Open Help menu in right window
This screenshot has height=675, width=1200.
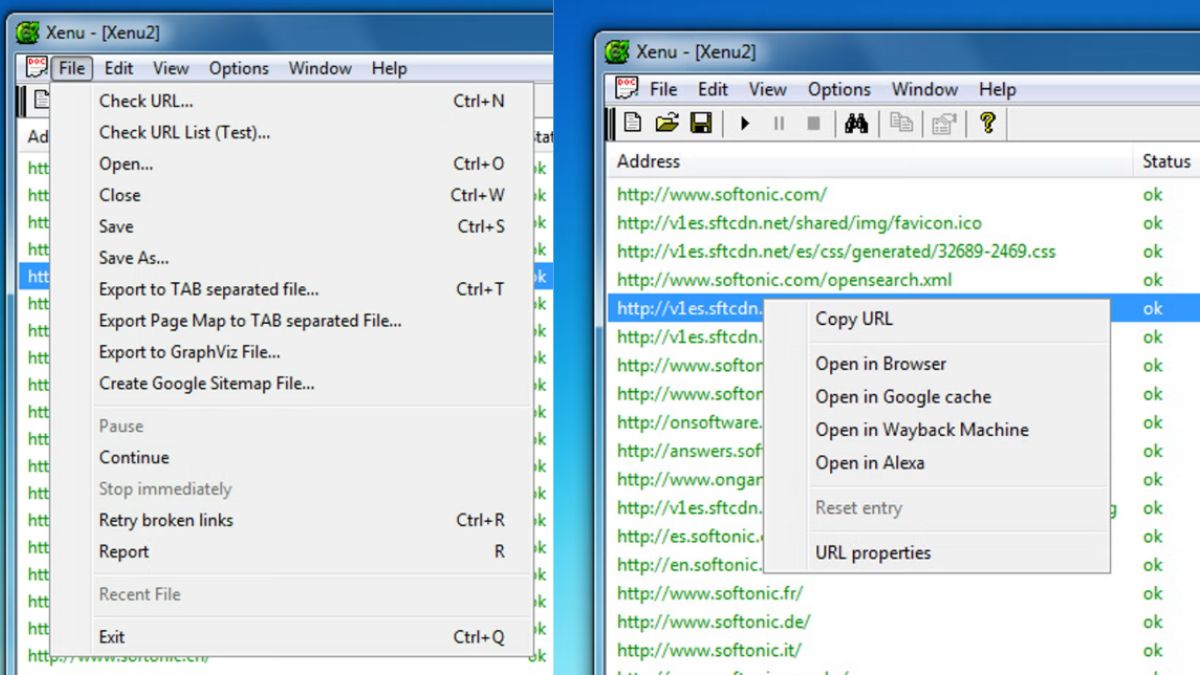[x=997, y=89]
